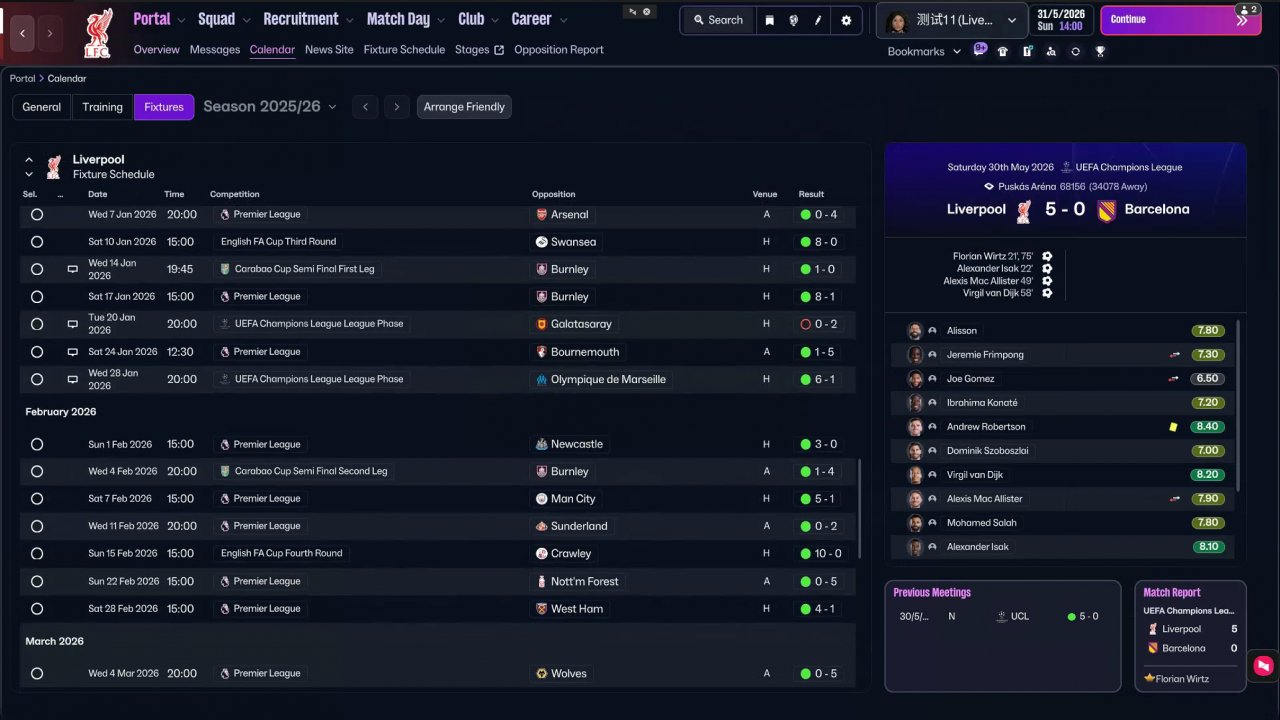Click the pencil edit icon in the top toolbar
This screenshot has width=1280, height=720.
(x=818, y=20)
